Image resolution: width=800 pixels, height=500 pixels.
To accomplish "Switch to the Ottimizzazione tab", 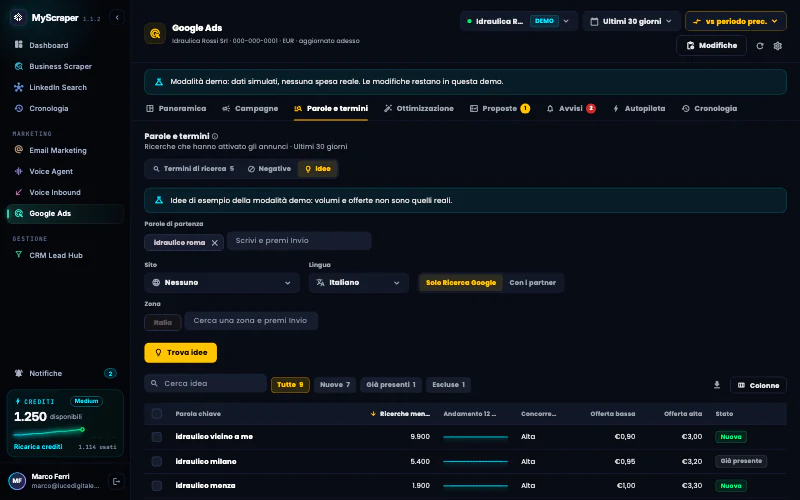I will 418,109.
